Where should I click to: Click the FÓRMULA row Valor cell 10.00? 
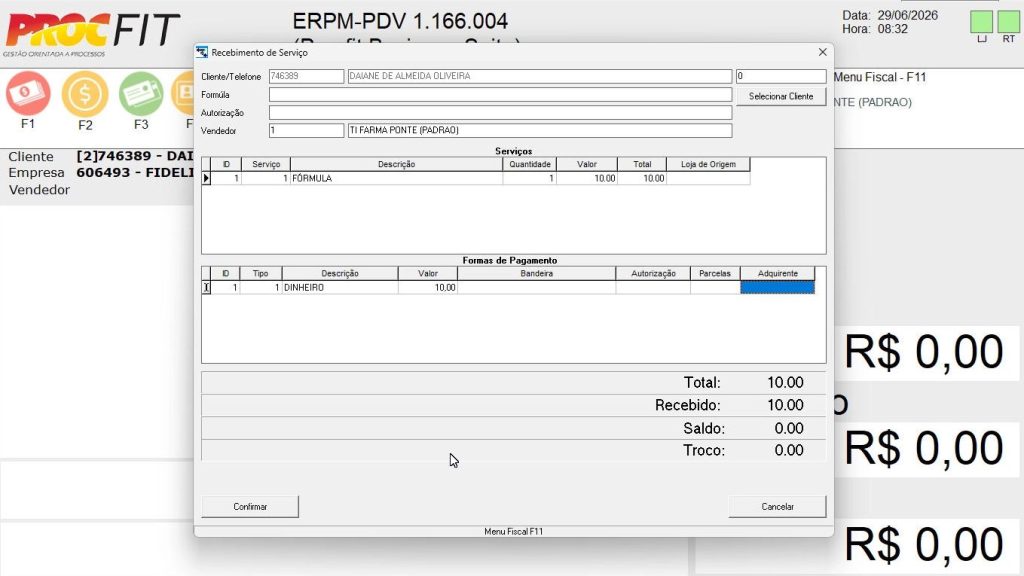click(586, 178)
